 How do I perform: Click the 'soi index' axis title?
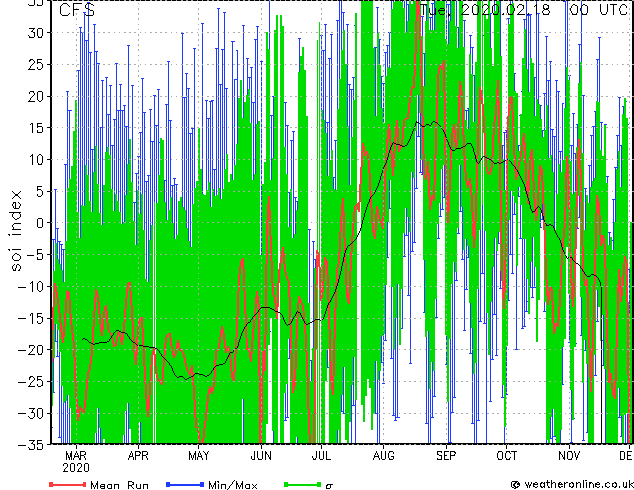tap(15, 230)
